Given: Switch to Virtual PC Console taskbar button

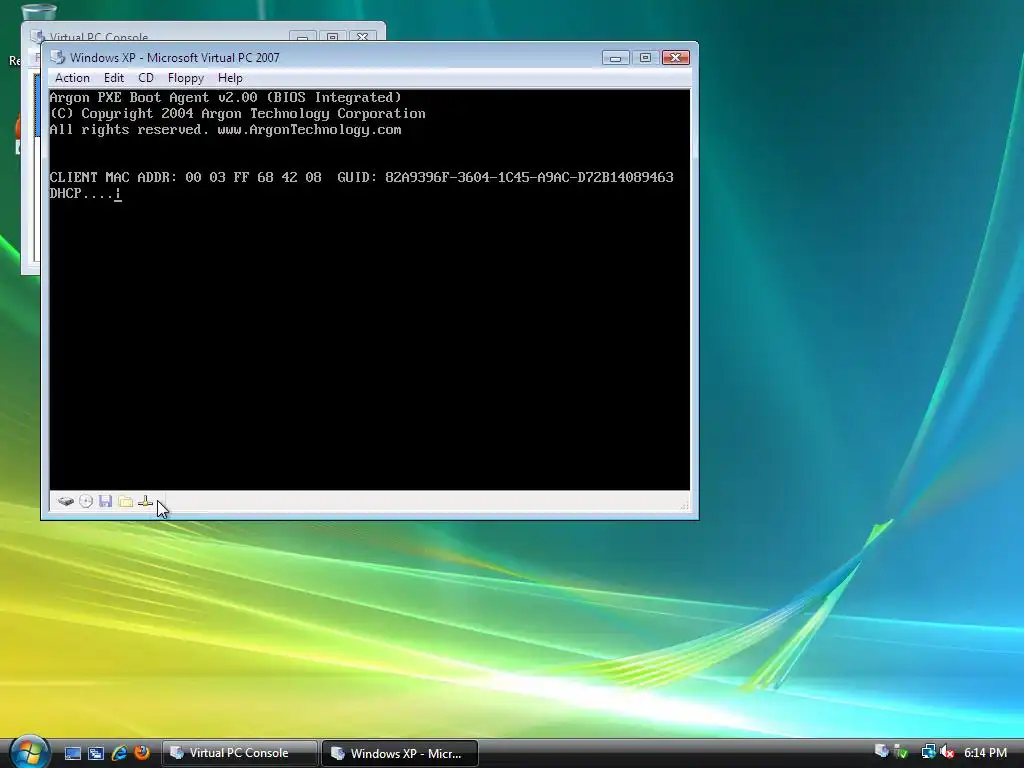Looking at the screenshot, I should 239,753.
